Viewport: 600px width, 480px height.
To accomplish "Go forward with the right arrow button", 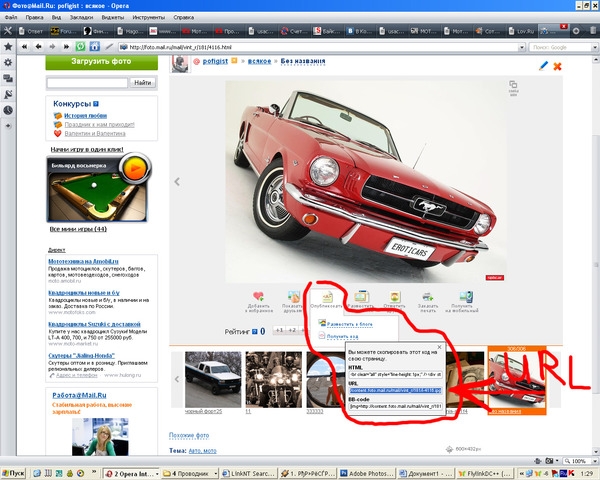I will pyautogui.click(x=52, y=47).
